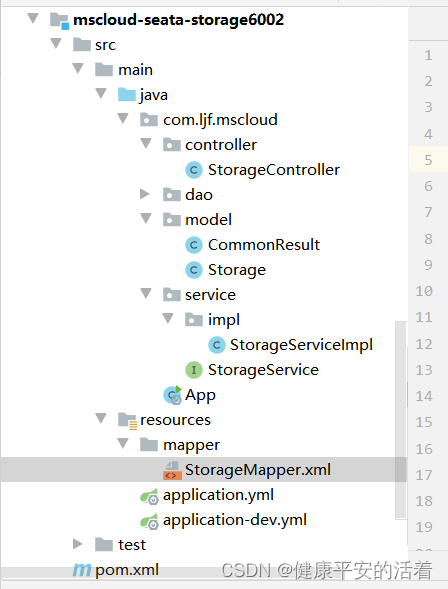Click the resources folder icon
Screen dimensions: 448x589
pyautogui.click(x=127, y=420)
